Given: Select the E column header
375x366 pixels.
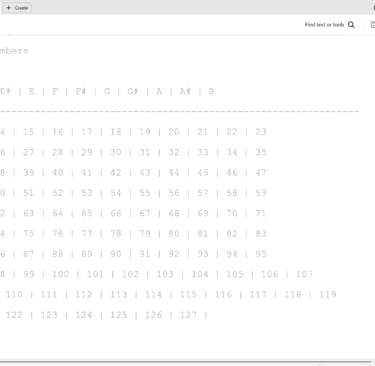Looking at the screenshot, I should (x=32, y=91).
